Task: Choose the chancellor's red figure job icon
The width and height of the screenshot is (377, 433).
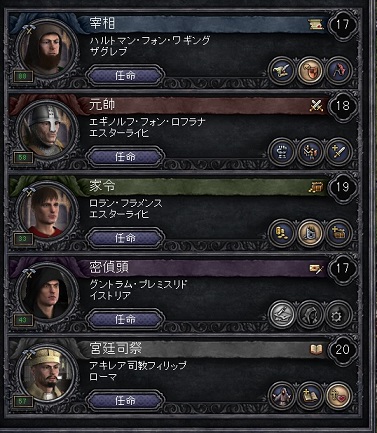Action: tap(338, 70)
